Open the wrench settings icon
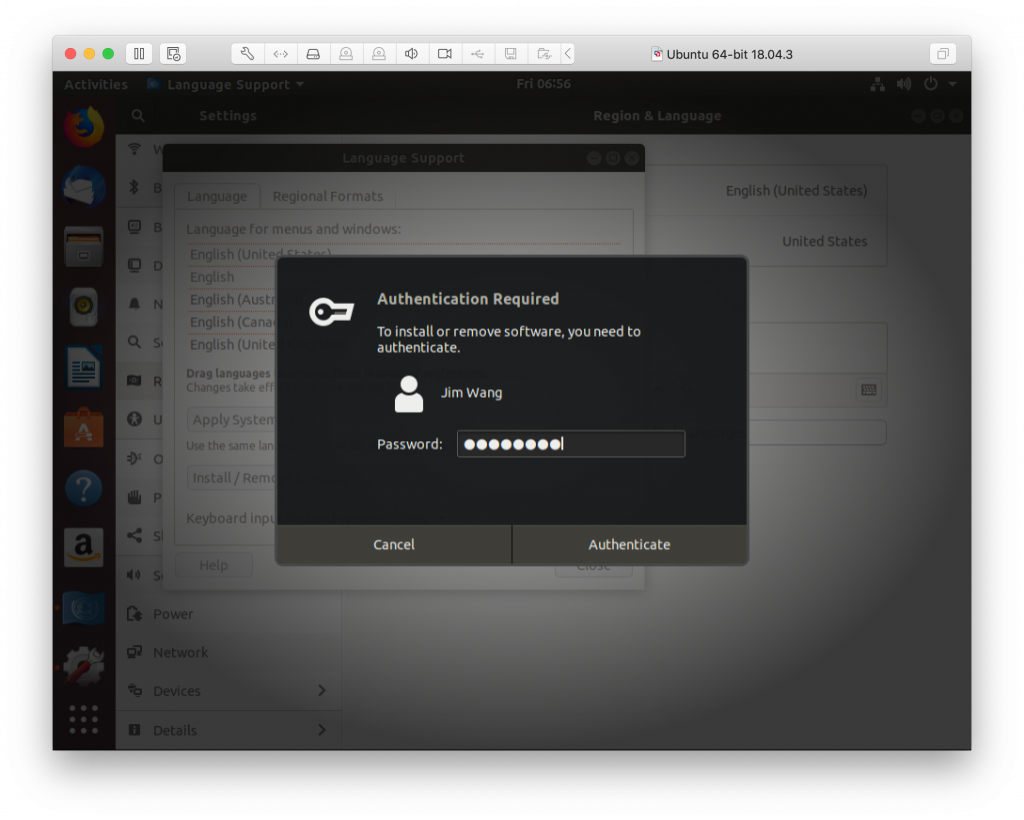 pos(248,54)
